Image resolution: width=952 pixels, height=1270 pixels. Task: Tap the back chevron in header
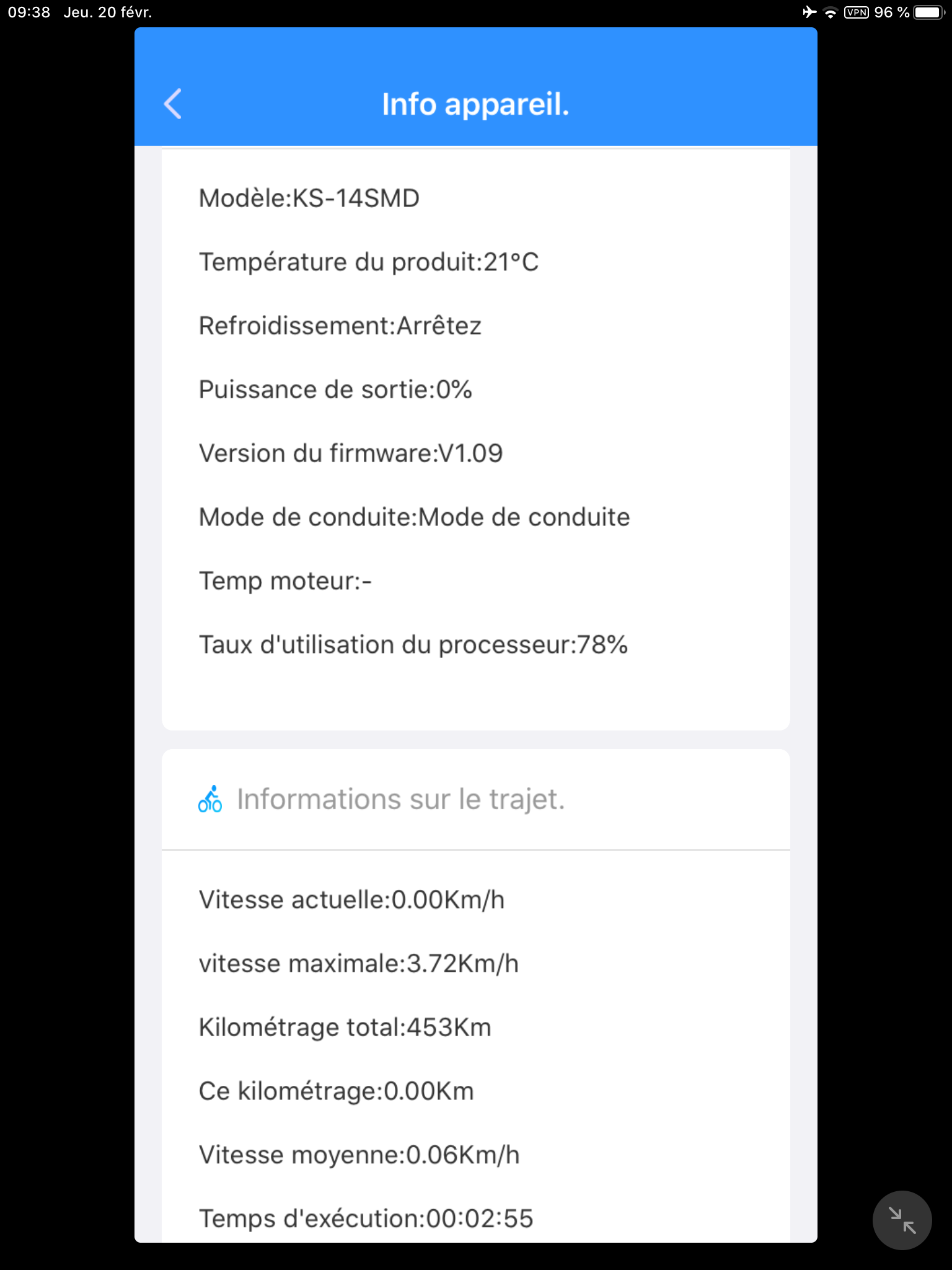coord(173,104)
